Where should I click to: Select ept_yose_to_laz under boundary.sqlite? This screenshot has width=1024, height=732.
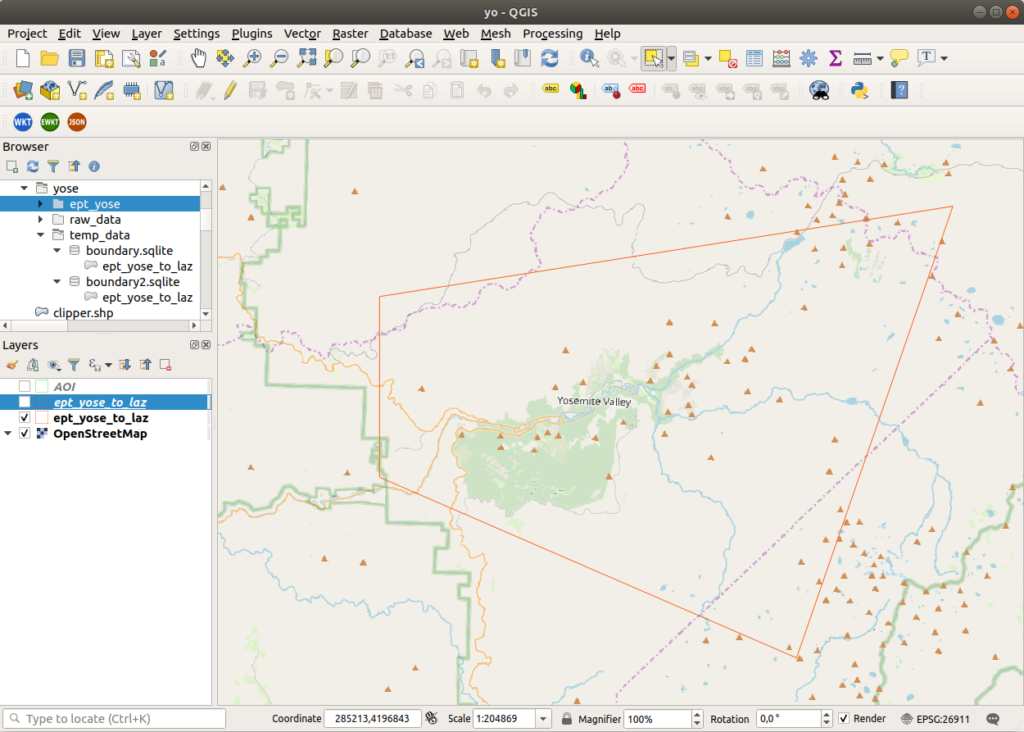click(147, 266)
